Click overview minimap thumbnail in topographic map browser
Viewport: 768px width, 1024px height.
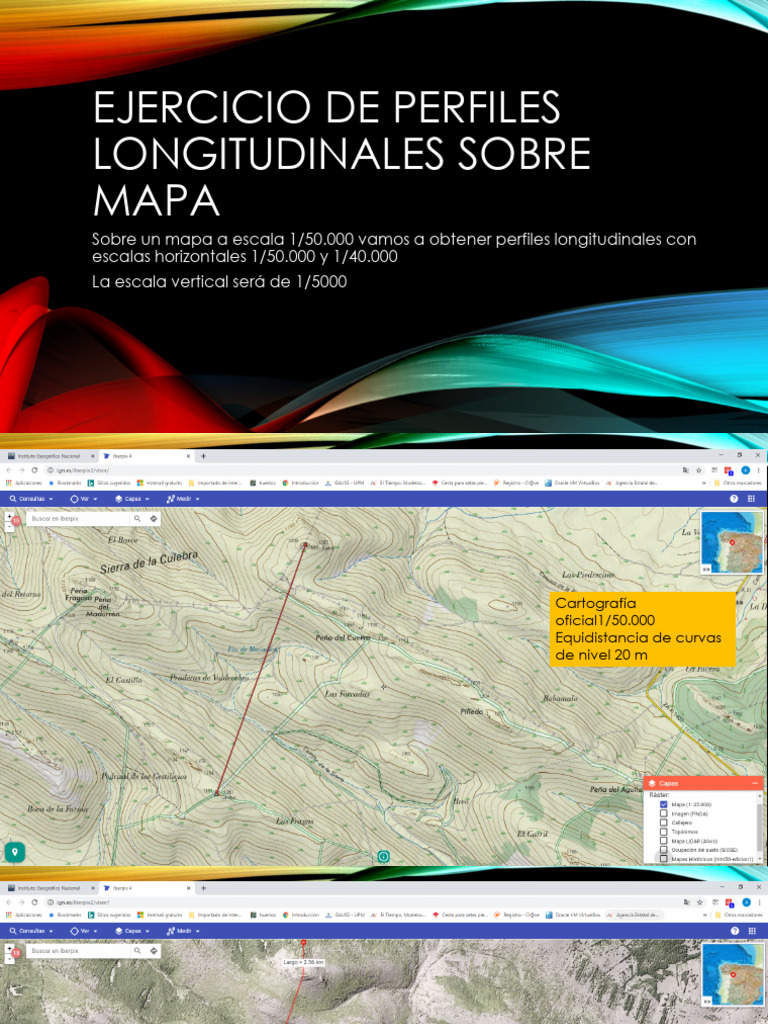click(x=732, y=543)
